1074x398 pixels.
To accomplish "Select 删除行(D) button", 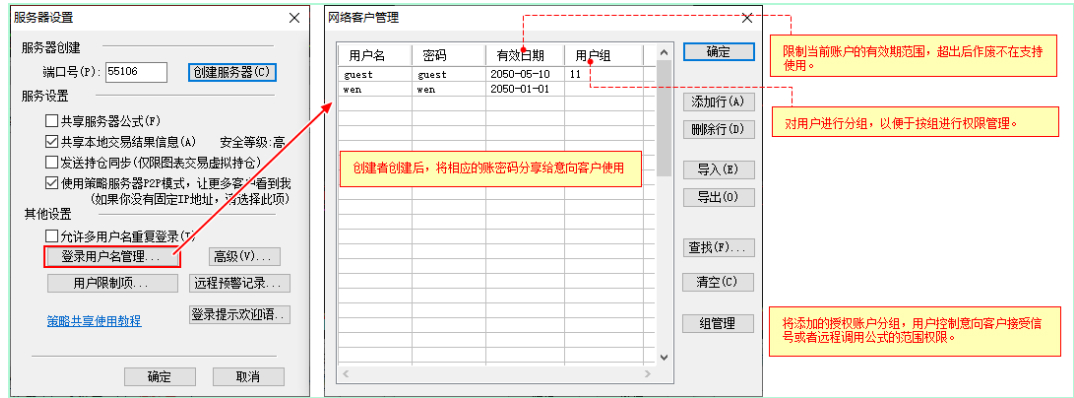I will click(x=719, y=129).
